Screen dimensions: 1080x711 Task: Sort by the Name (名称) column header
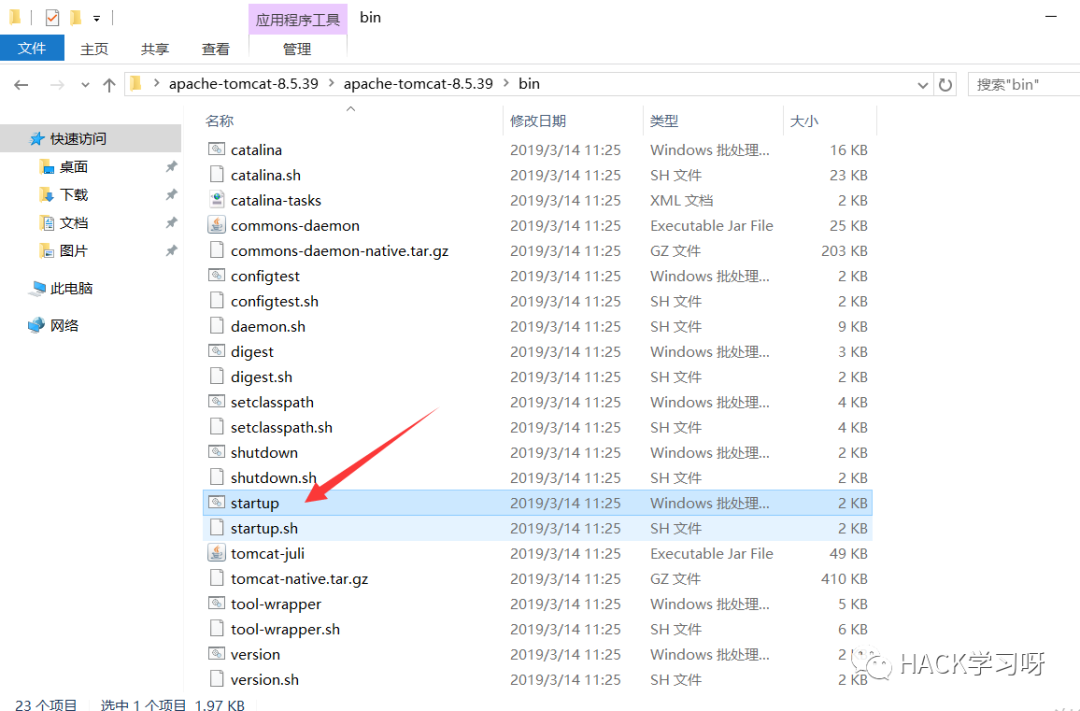[x=219, y=121]
